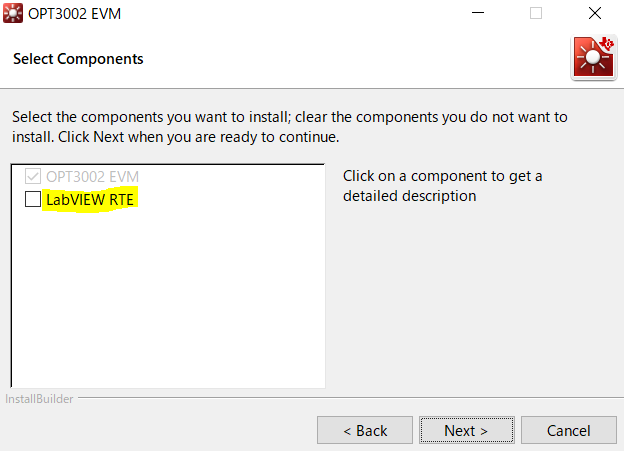Click the InstallBuilder label
The height and width of the screenshot is (451, 624).
pyautogui.click(x=37, y=400)
